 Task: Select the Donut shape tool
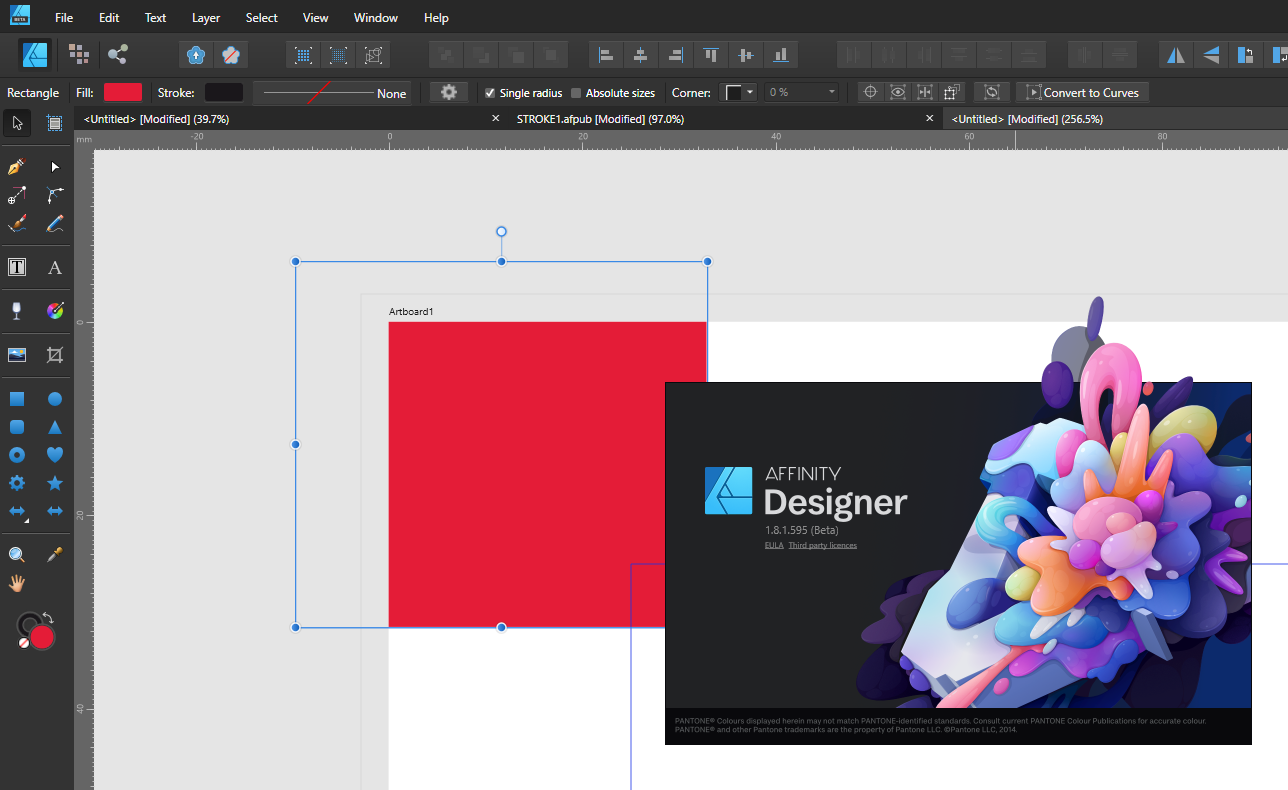pos(17,455)
